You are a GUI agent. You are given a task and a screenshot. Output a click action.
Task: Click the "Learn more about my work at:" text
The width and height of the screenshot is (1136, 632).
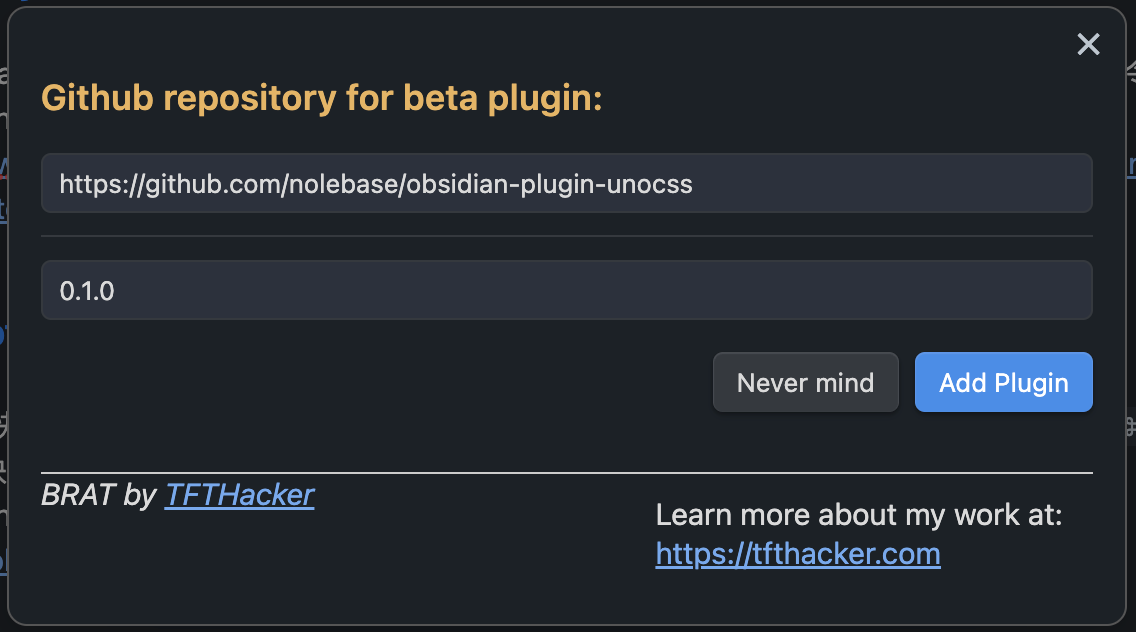(x=858, y=515)
